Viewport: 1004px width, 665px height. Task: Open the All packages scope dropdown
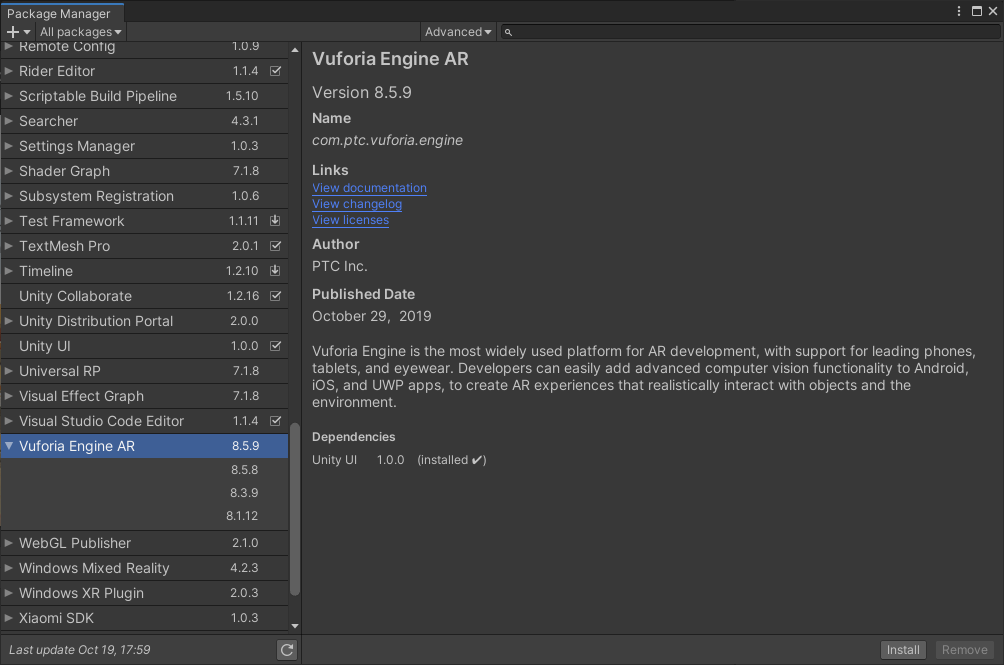tap(80, 32)
